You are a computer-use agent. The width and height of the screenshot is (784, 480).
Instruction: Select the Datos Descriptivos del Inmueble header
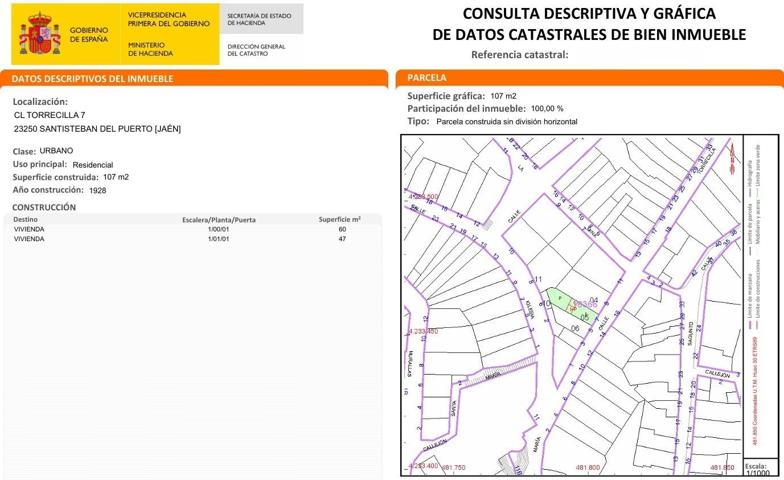[x=92, y=78]
